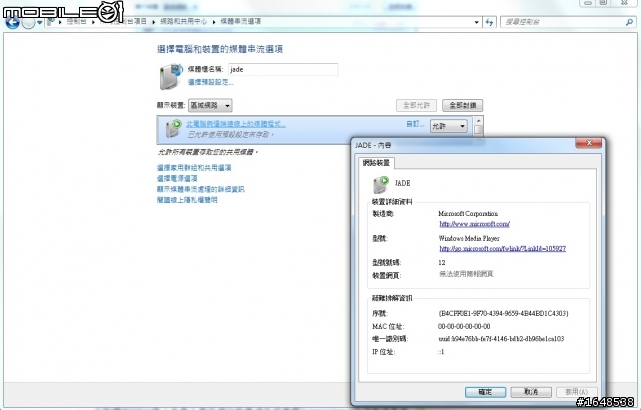Click the JADE device icon in dialog

[381, 185]
